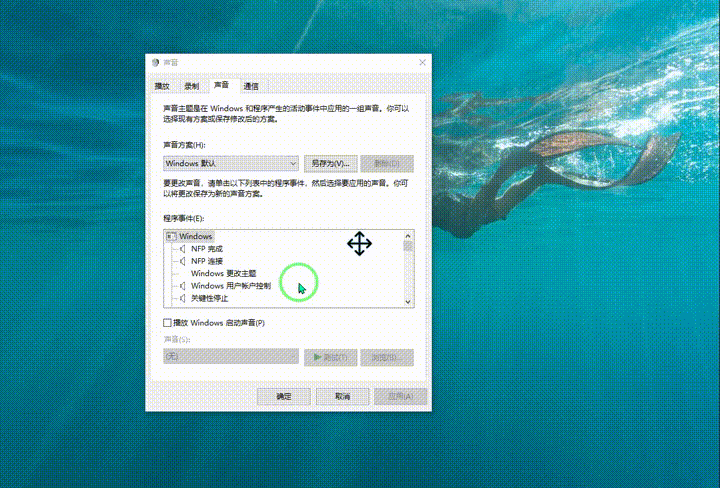
Task: Click the speaker icon next to NFP 连接
Action: tap(183, 261)
